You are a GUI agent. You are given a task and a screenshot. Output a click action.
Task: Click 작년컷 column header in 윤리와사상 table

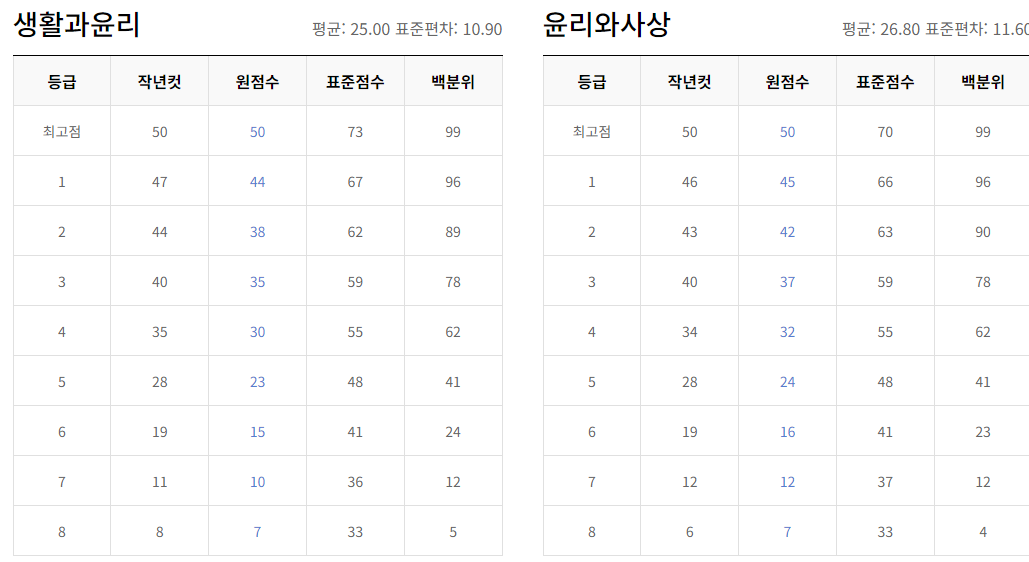pos(689,81)
